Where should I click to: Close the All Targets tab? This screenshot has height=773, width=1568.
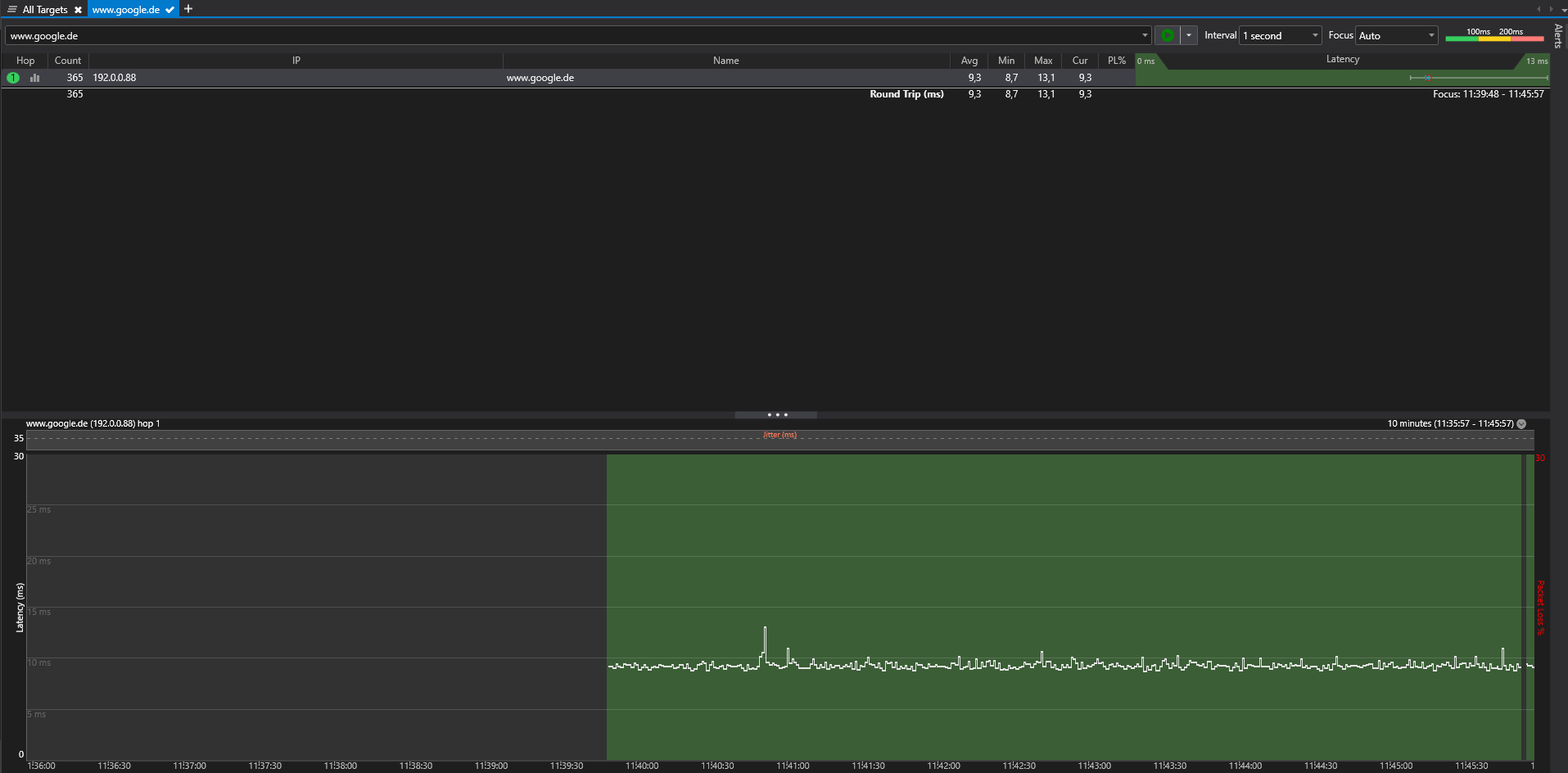(78, 10)
